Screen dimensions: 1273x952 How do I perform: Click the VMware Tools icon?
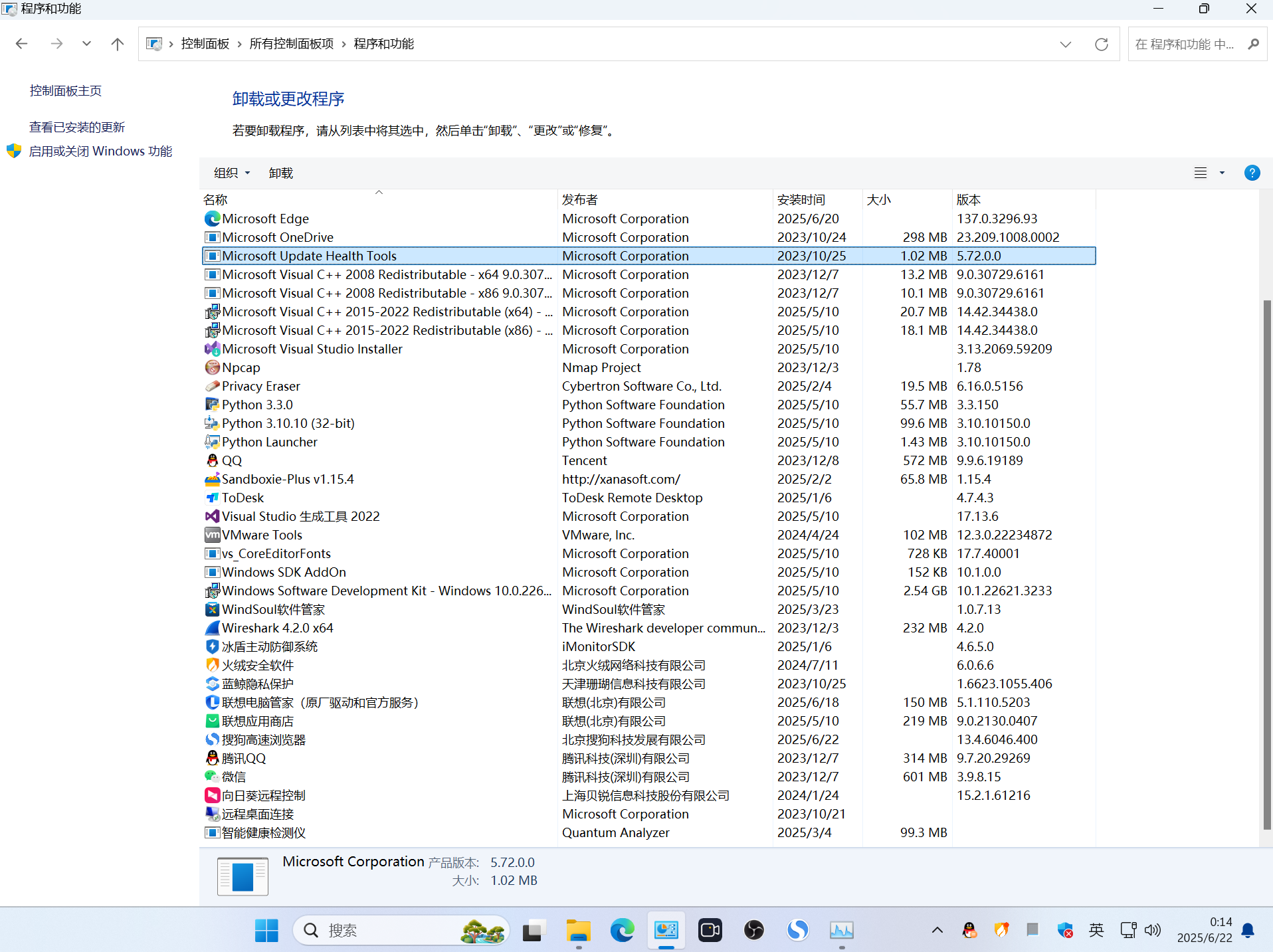pyautogui.click(x=212, y=535)
